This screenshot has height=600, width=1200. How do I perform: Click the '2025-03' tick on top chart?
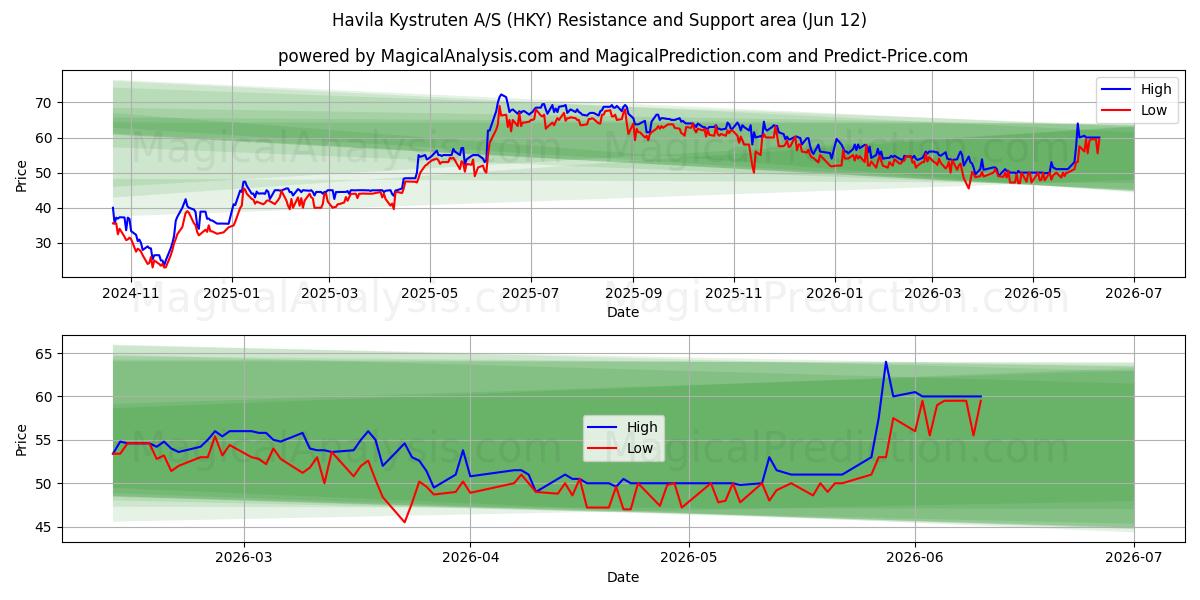(x=329, y=292)
